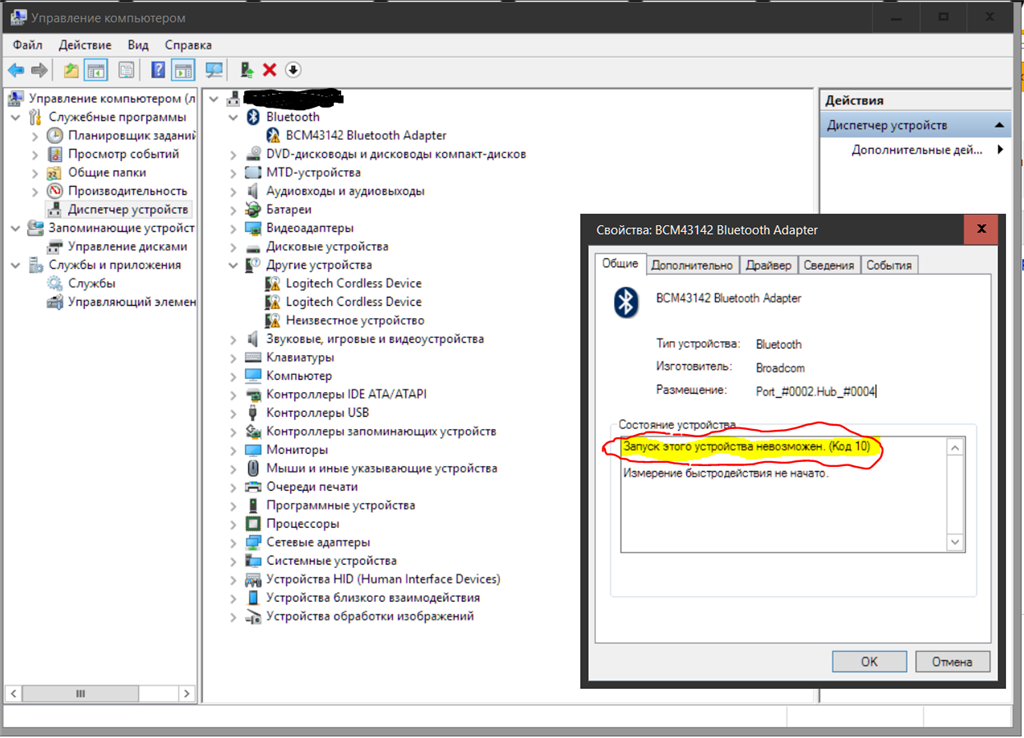
Task: Click the Мыши mouse device icon
Action: pos(253,468)
